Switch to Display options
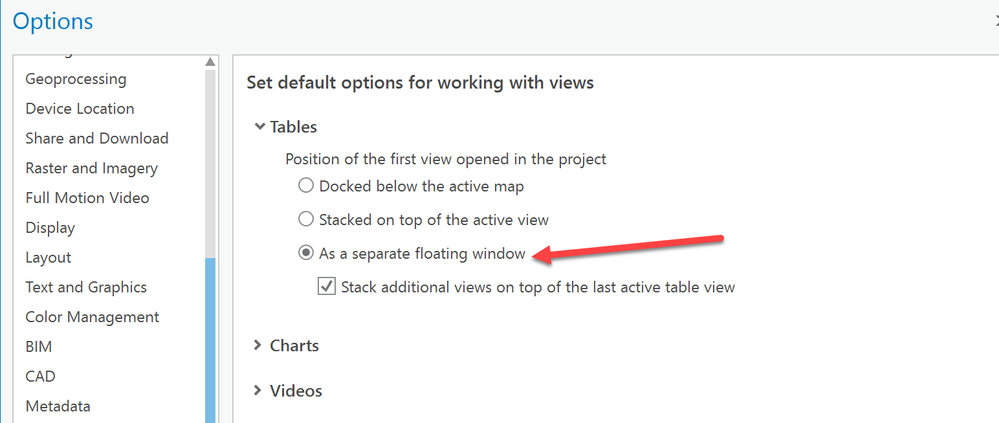999x423 pixels. click(x=50, y=228)
